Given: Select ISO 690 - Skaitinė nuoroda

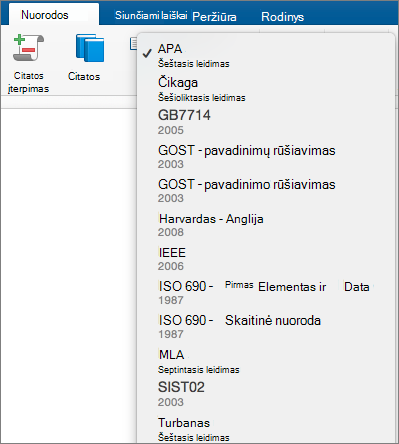Looking at the screenshot, I should click(x=266, y=327).
